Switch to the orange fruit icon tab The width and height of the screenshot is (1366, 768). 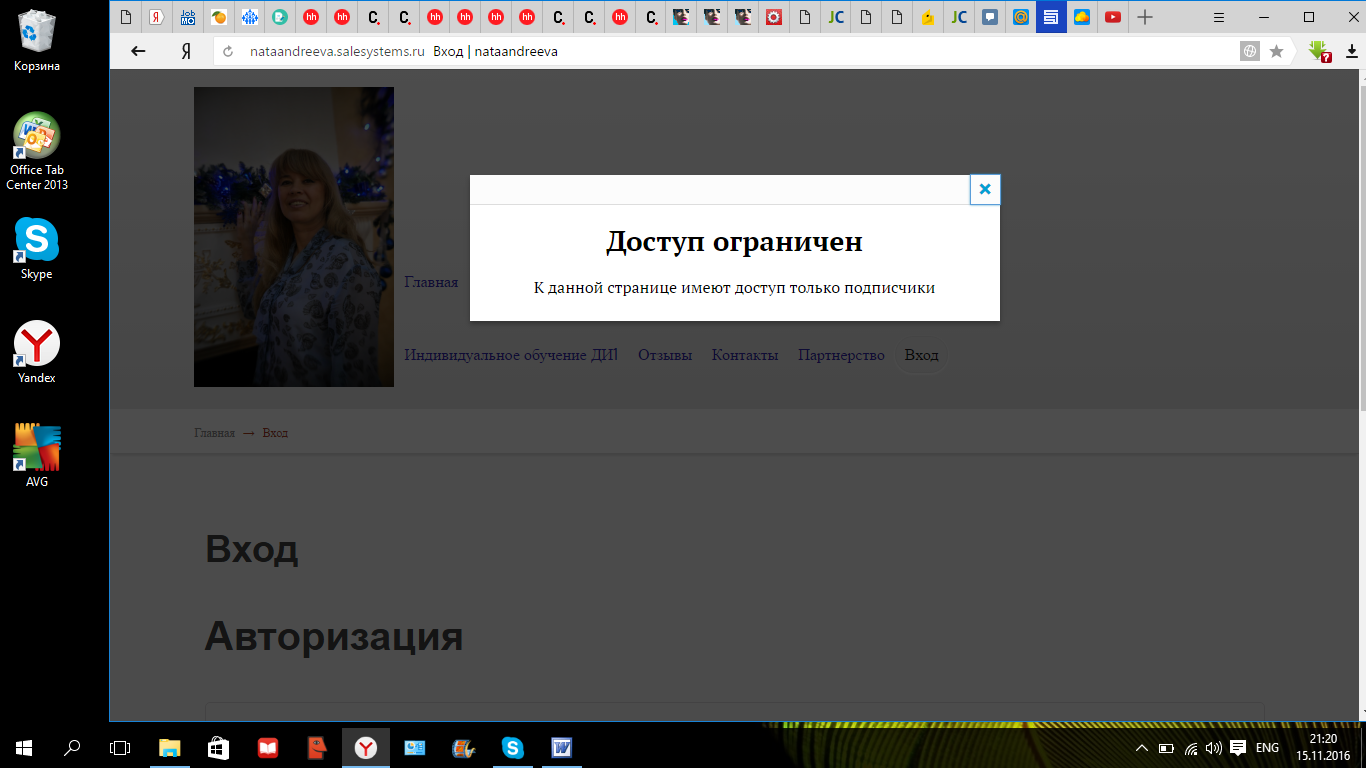[x=219, y=17]
